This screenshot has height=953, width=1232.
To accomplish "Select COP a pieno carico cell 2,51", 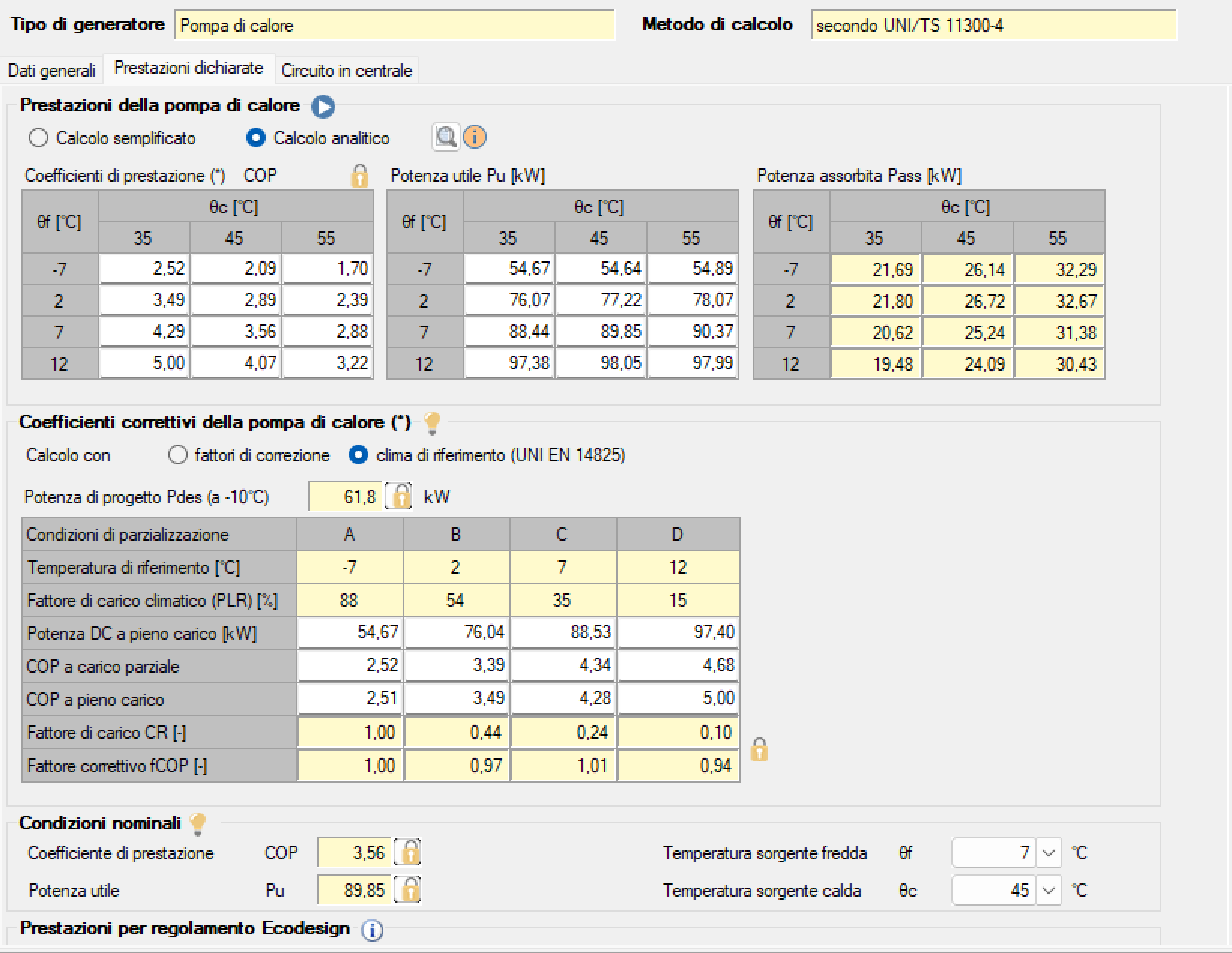I will pyautogui.click(x=350, y=698).
